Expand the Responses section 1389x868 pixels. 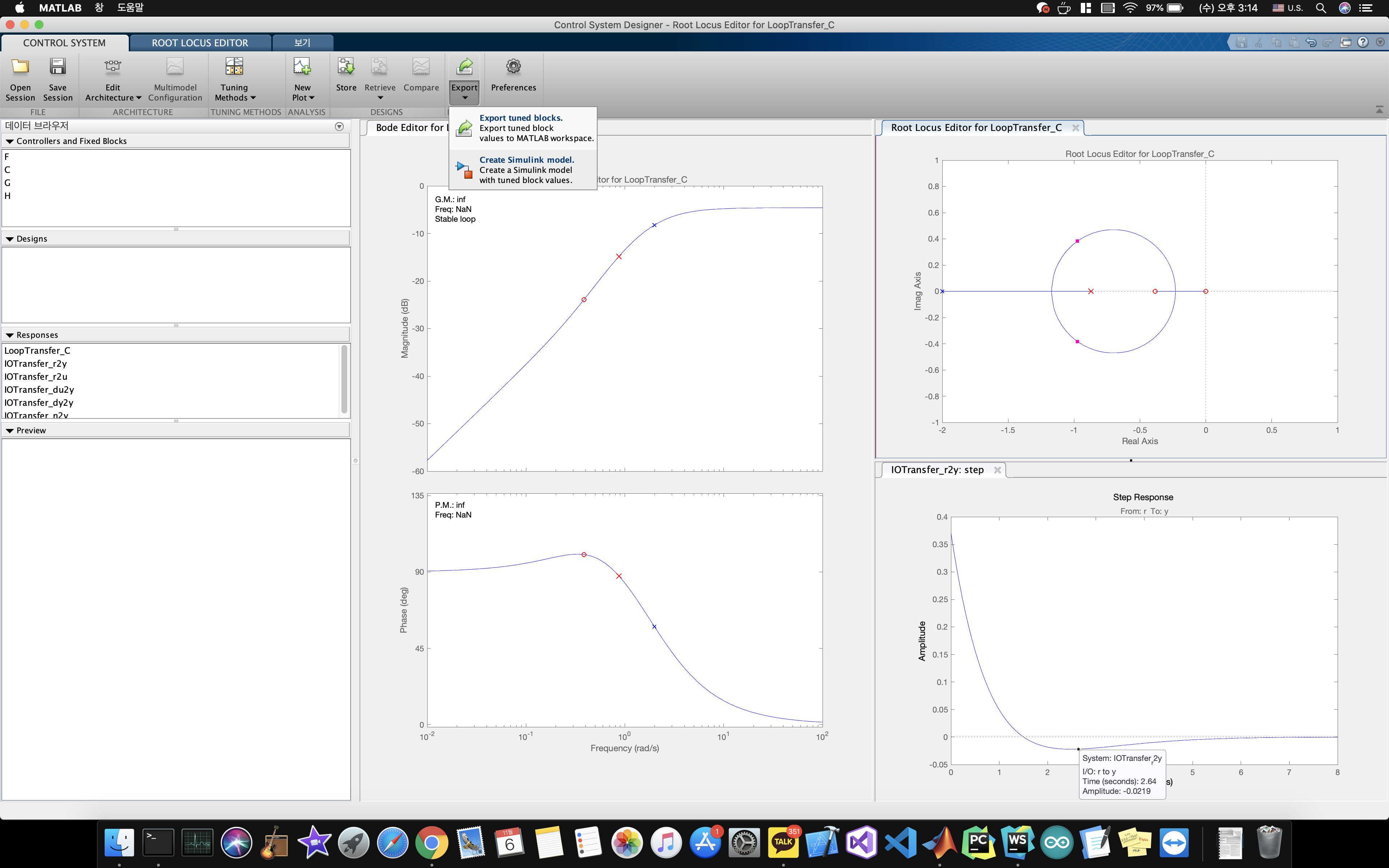point(10,334)
